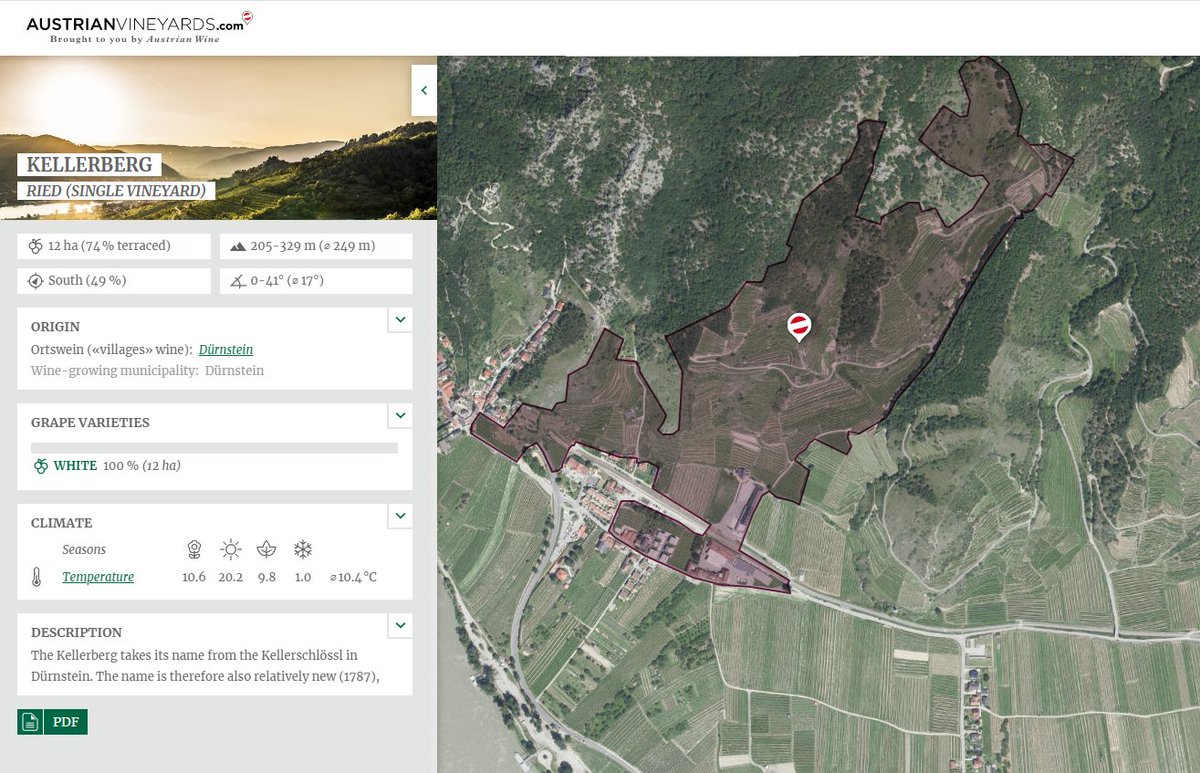1200x773 pixels.
Task: Click the grape area icon beside 12 ha
Action: (x=36, y=246)
